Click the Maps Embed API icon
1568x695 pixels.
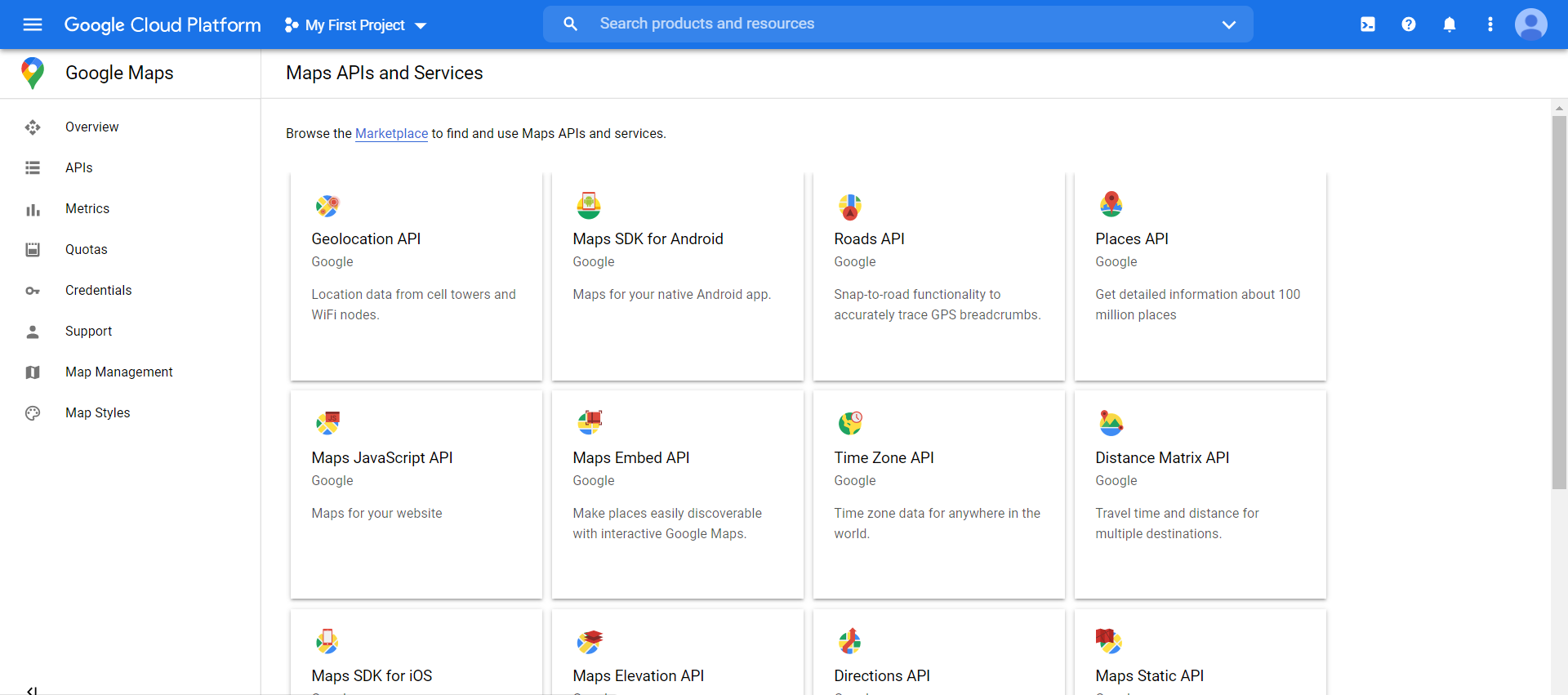pos(590,422)
